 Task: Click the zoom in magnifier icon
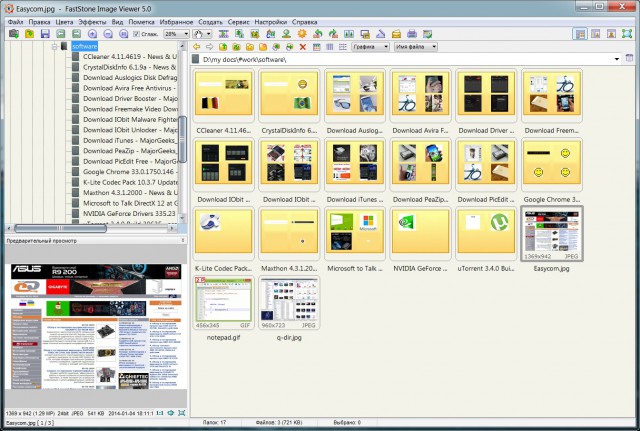pos(92,34)
